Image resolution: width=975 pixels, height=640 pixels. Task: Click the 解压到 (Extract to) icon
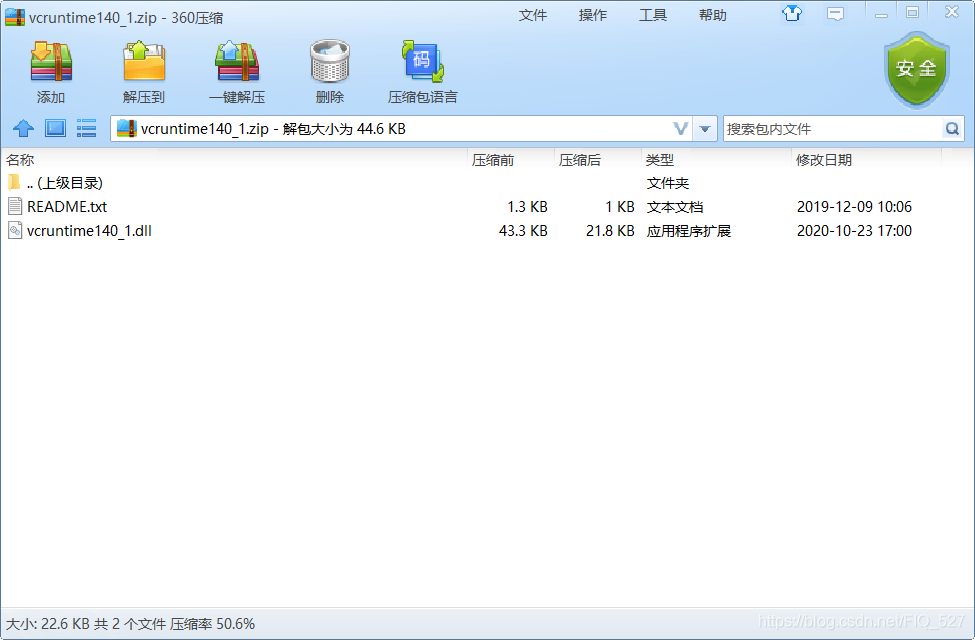click(x=144, y=61)
